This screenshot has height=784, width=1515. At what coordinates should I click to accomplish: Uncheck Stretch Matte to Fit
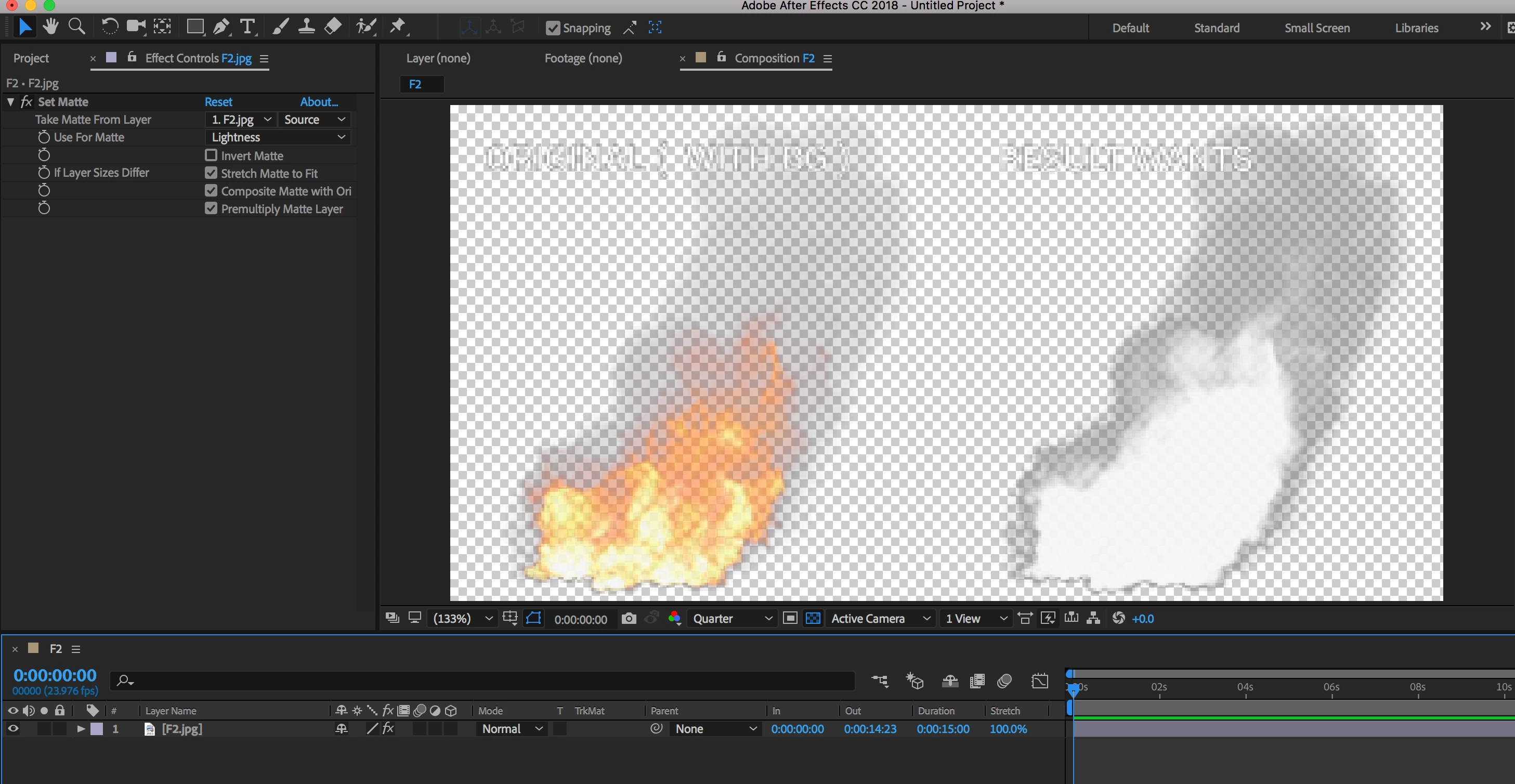point(211,173)
